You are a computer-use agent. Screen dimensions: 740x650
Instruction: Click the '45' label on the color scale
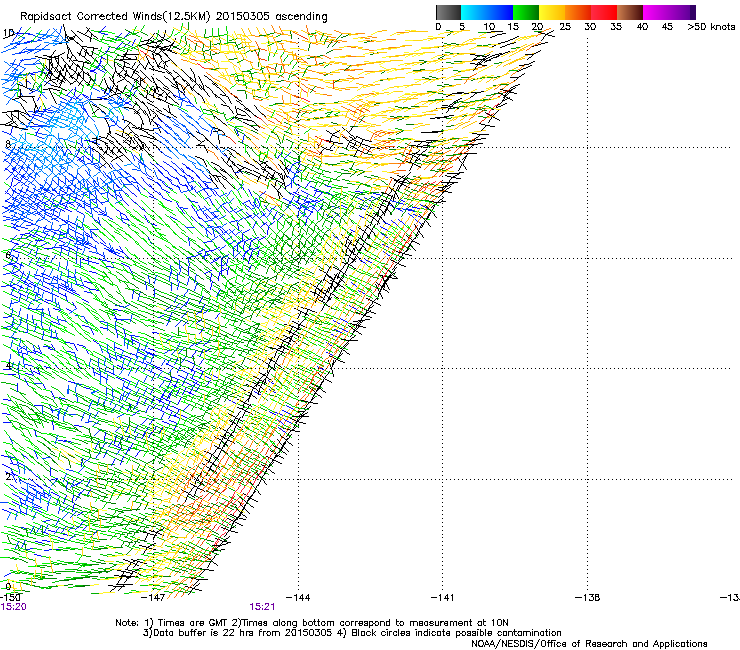667,27
